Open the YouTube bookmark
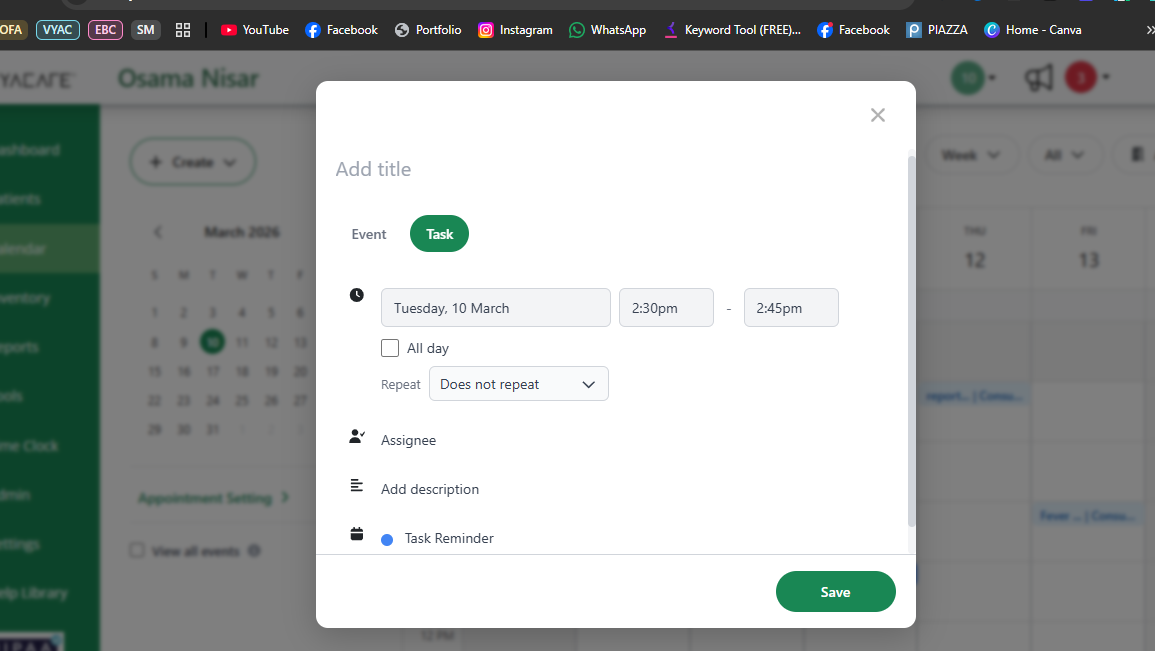Screen dimensions: 1155x651 point(255,30)
